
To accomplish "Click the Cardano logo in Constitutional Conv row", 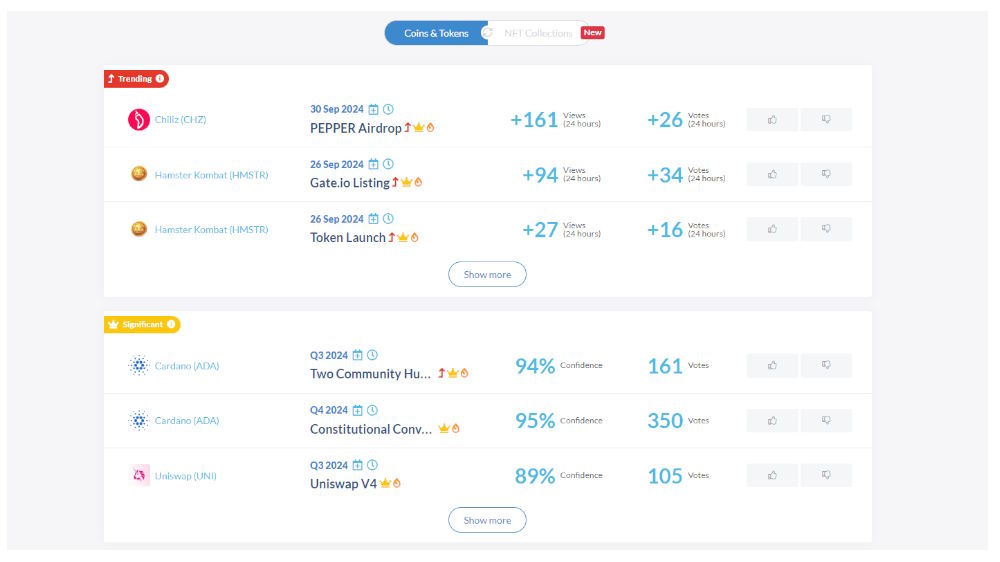I will tap(138, 420).
